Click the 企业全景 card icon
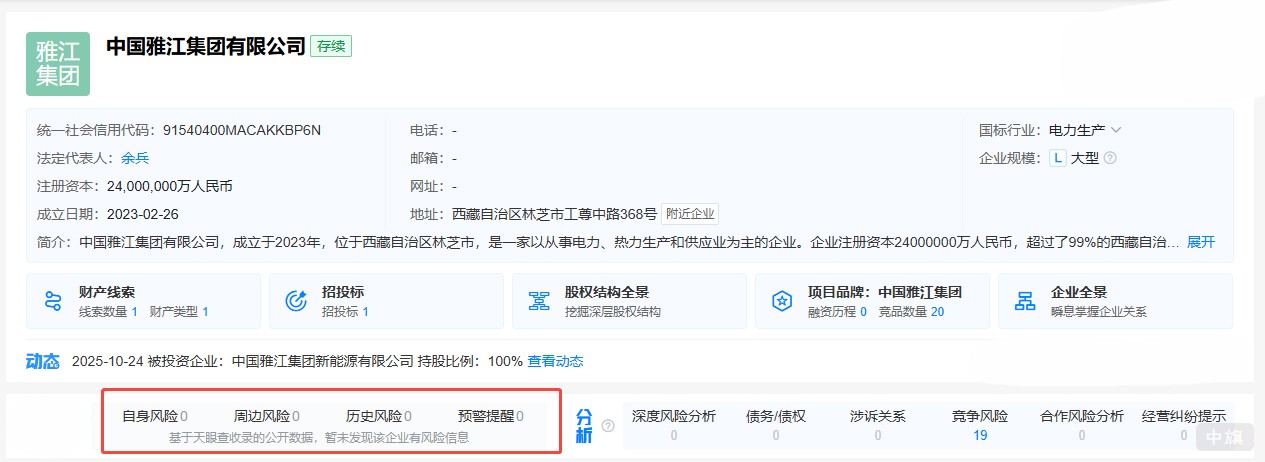The height and width of the screenshot is (462, 1265). pos(1026,301)
